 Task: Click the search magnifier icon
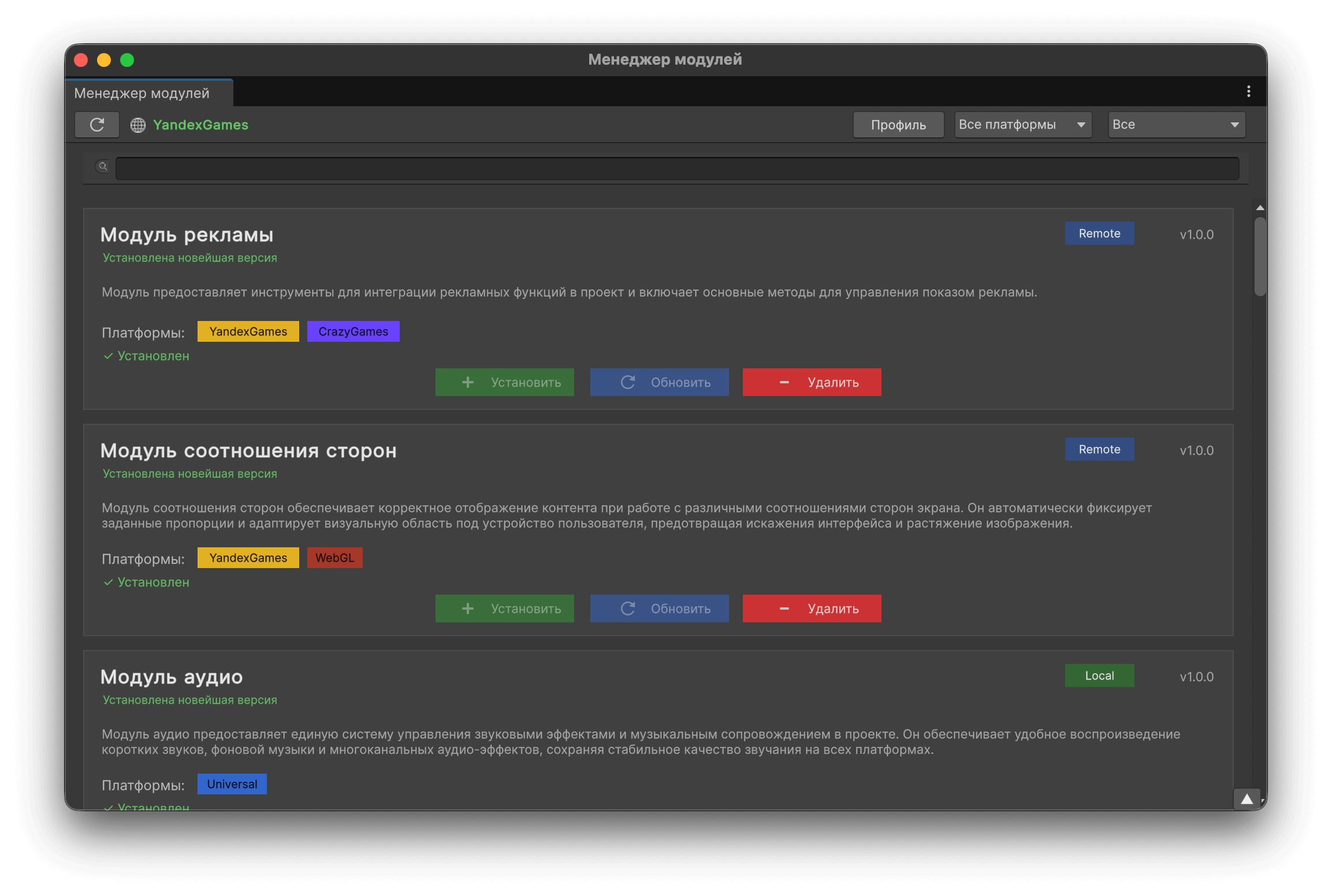102,167
